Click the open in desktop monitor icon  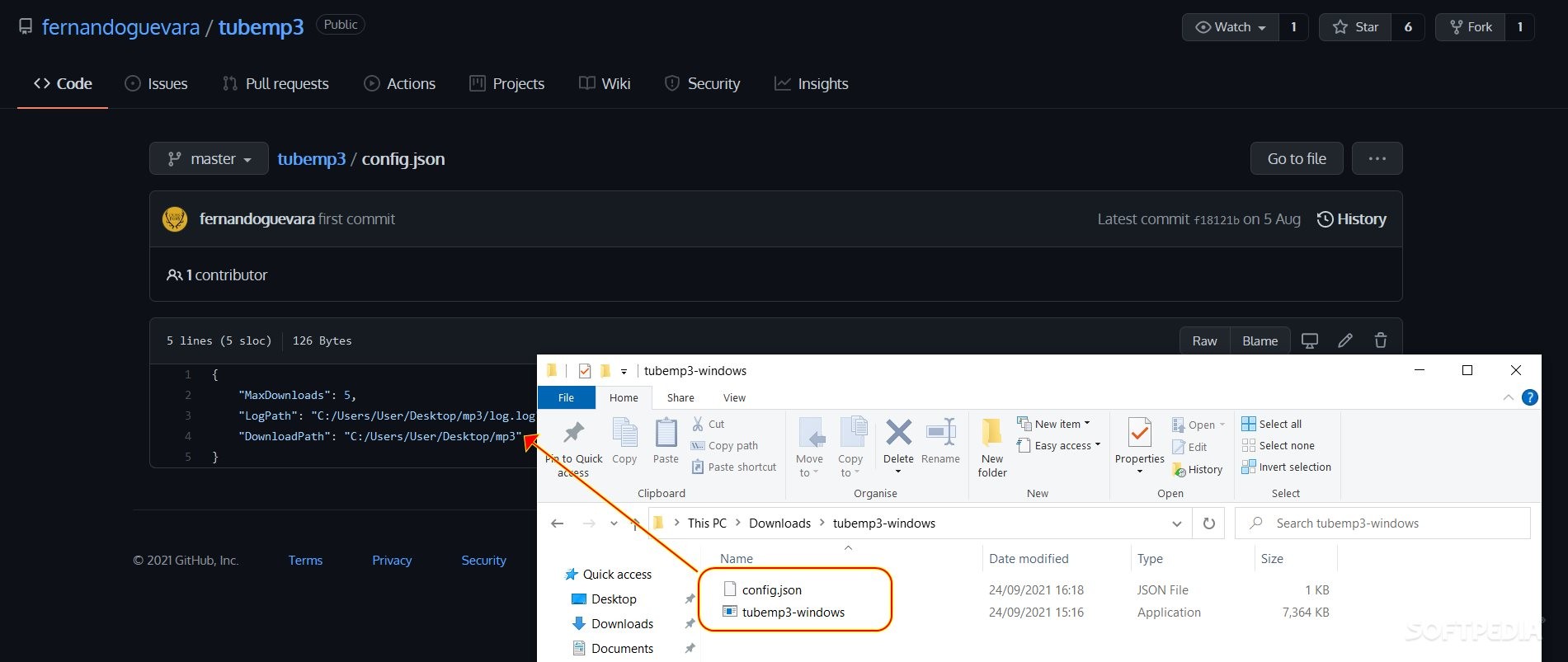click(1309, 340)
